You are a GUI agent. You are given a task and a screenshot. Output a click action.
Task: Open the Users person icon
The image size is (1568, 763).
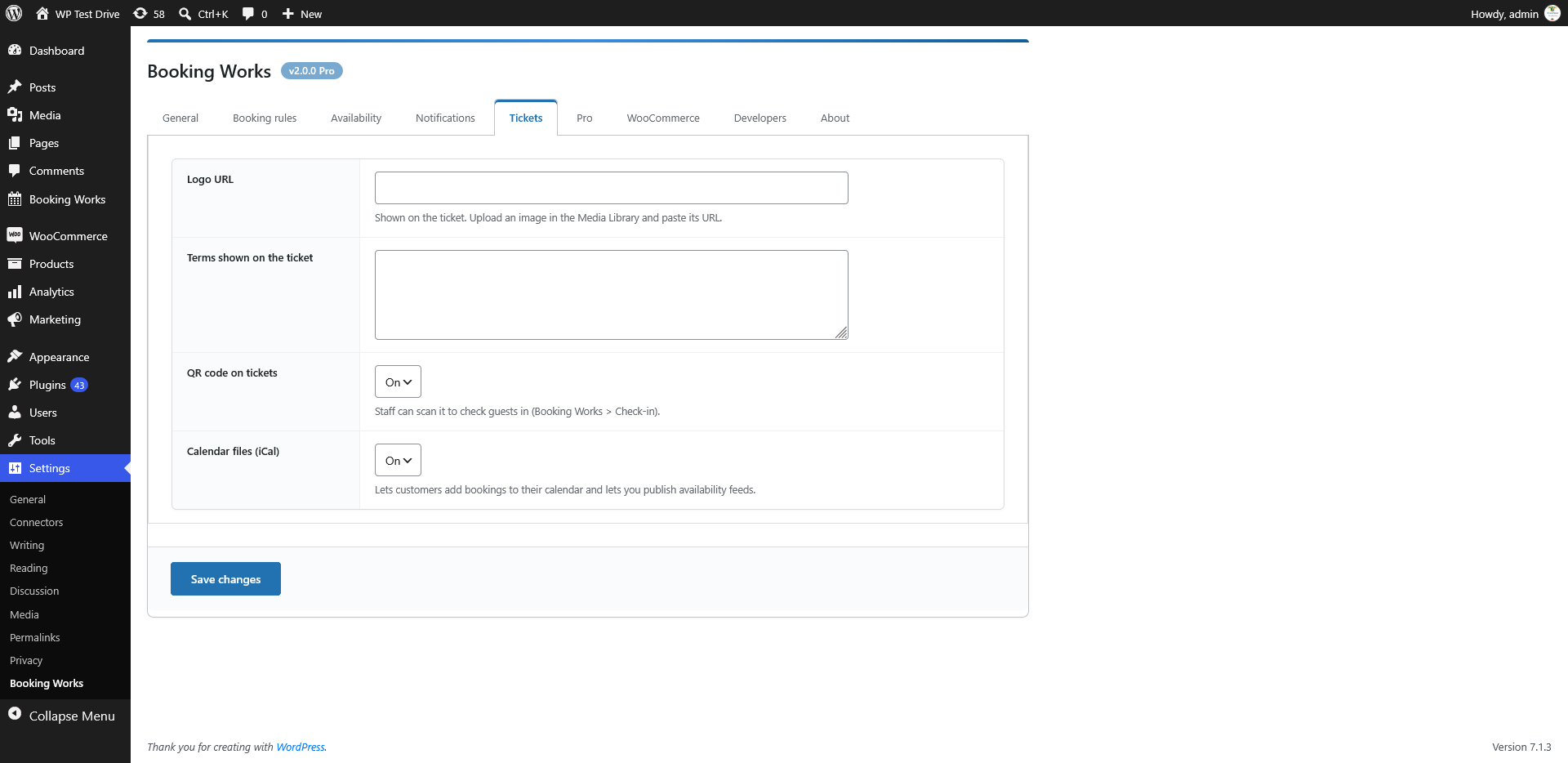click(x=15, y=412)
